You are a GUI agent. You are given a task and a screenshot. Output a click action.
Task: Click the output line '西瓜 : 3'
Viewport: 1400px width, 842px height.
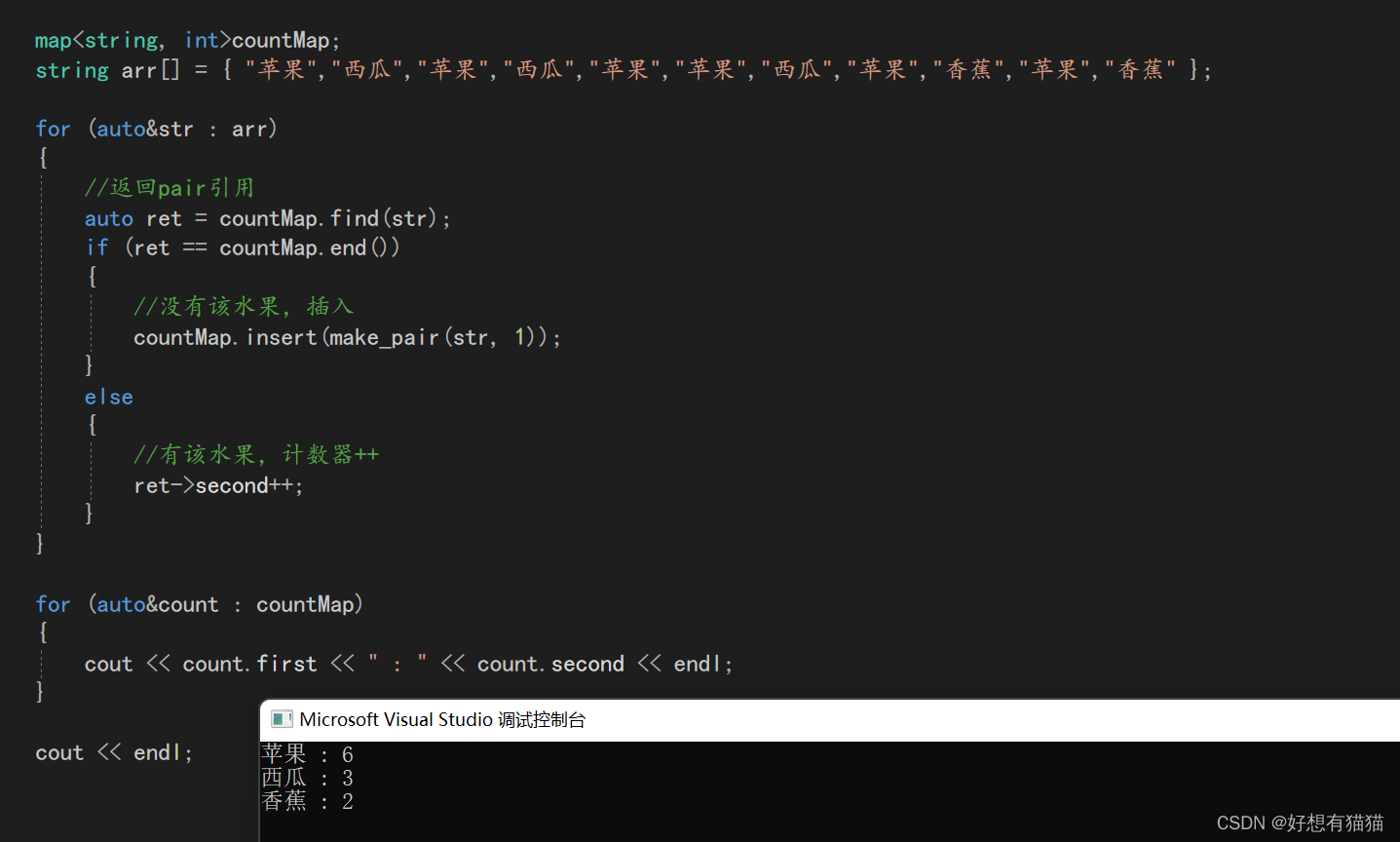[x=307, y=778]
